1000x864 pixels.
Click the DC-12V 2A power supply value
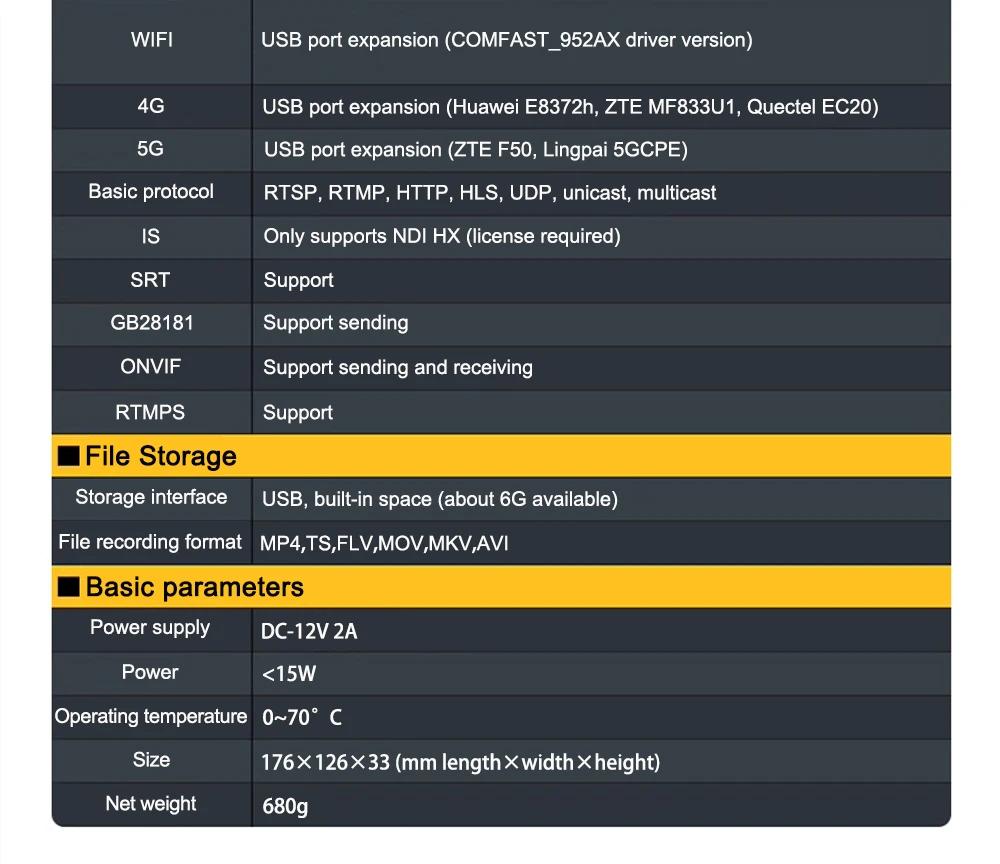tap(309, 631)
